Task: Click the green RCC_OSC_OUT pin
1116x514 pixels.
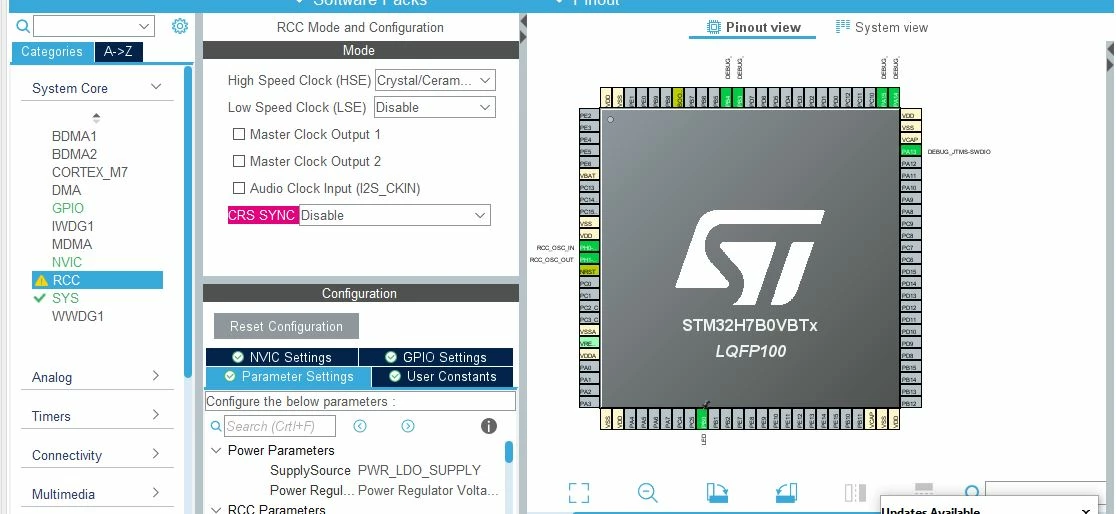Action: click(x=589, y=259)
